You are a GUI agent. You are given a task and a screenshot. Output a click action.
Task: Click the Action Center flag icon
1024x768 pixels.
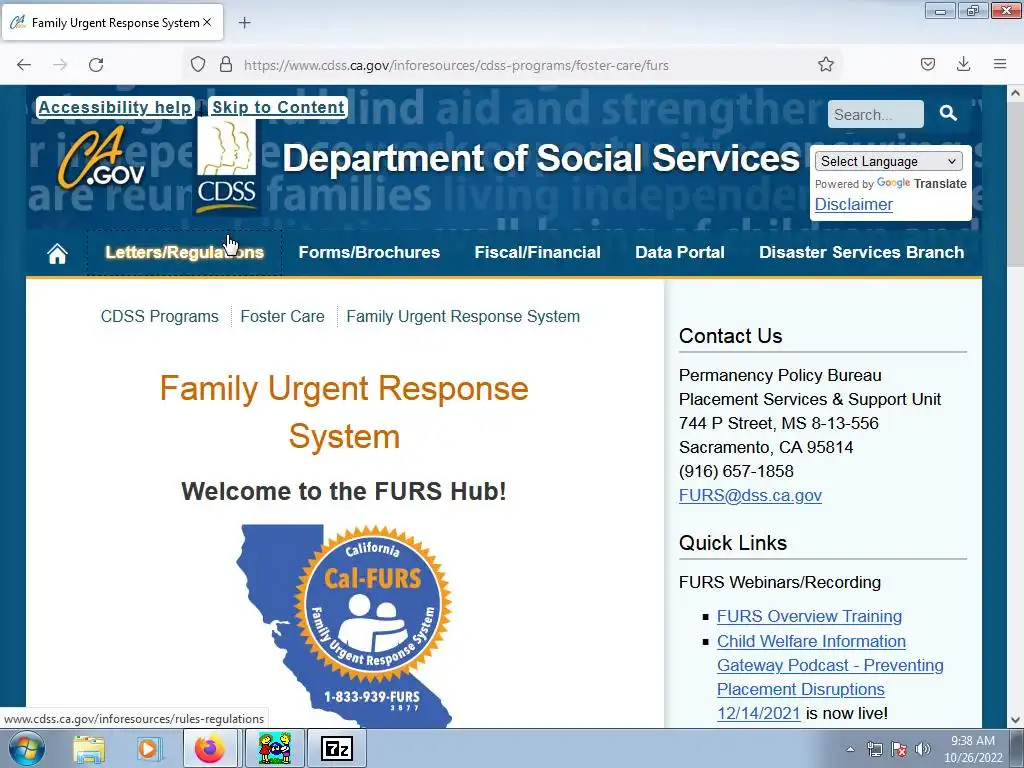pyautogui.click(x=899, y=749)
